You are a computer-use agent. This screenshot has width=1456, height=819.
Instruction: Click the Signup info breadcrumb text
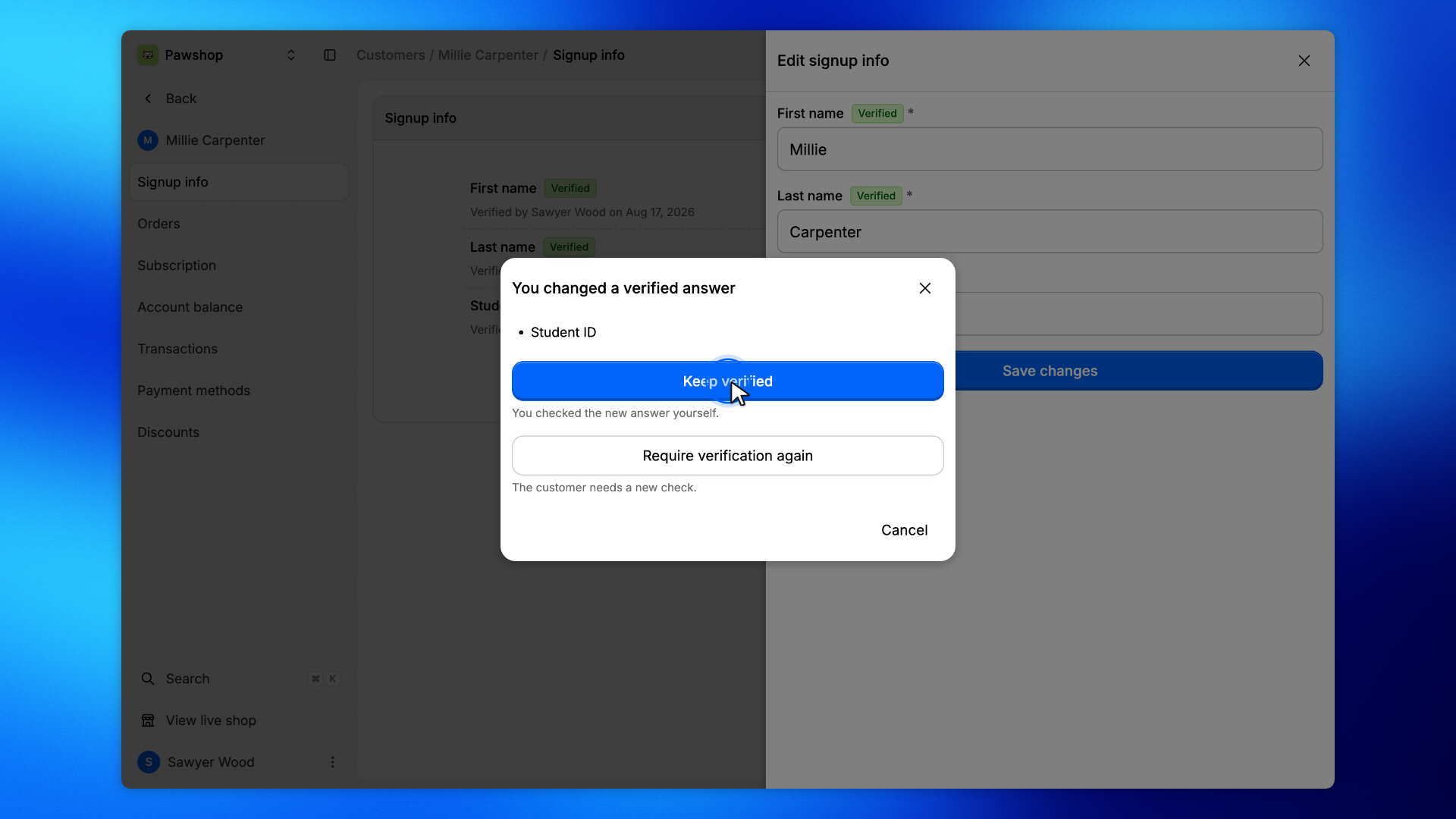(588, 55)
